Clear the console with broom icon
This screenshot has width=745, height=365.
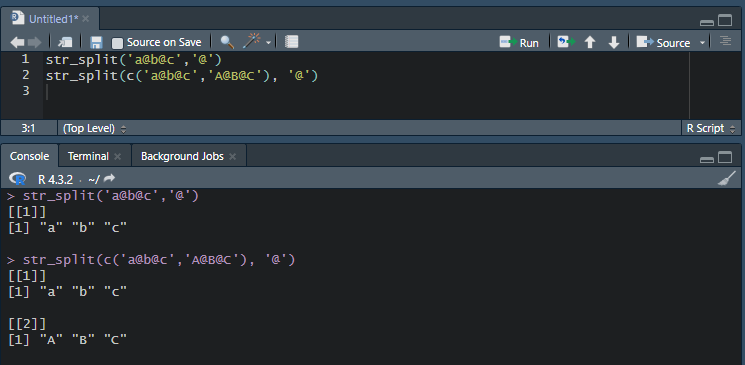point(726,179)
